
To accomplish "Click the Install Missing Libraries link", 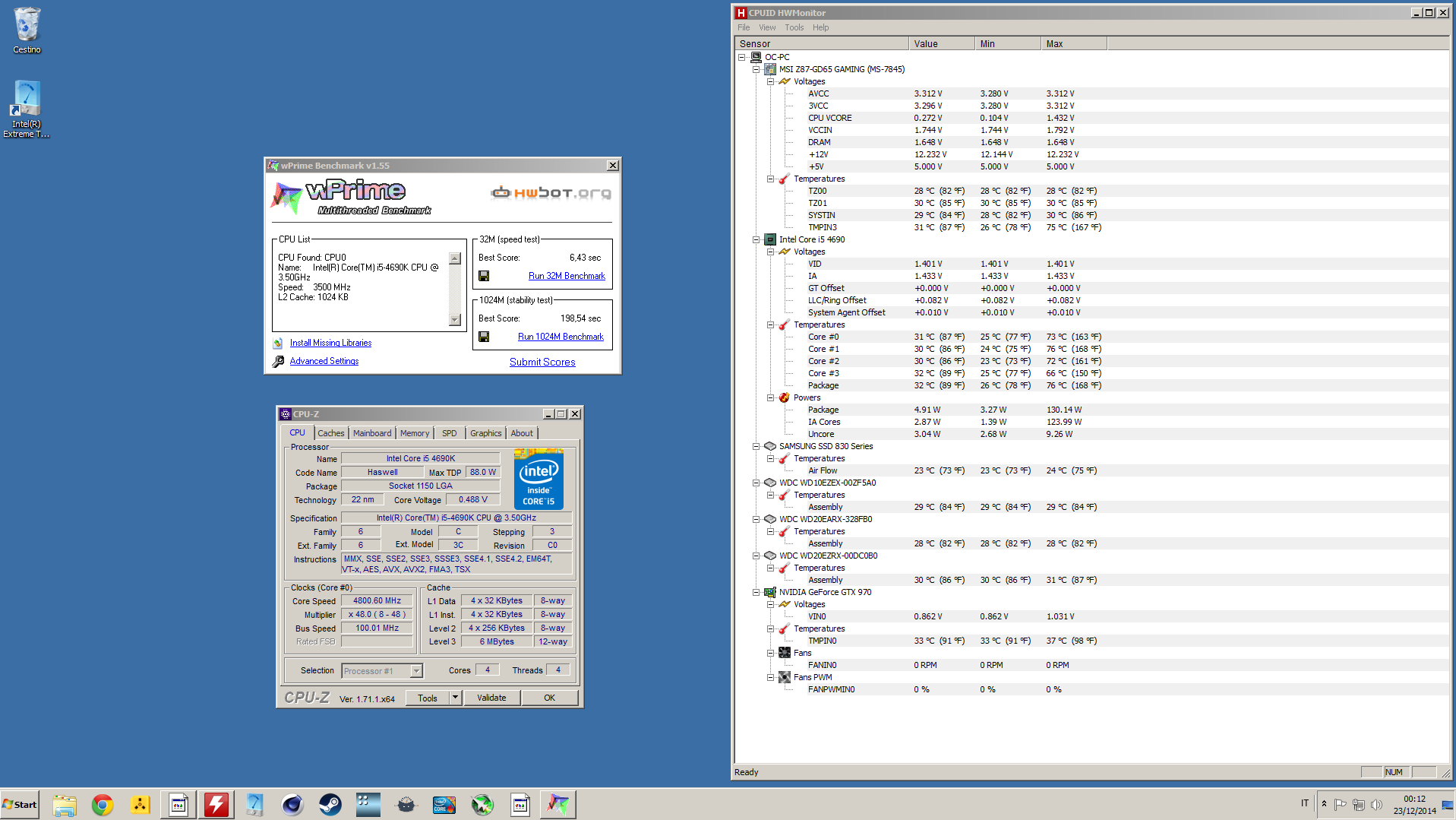I will [x=330, y=343].
